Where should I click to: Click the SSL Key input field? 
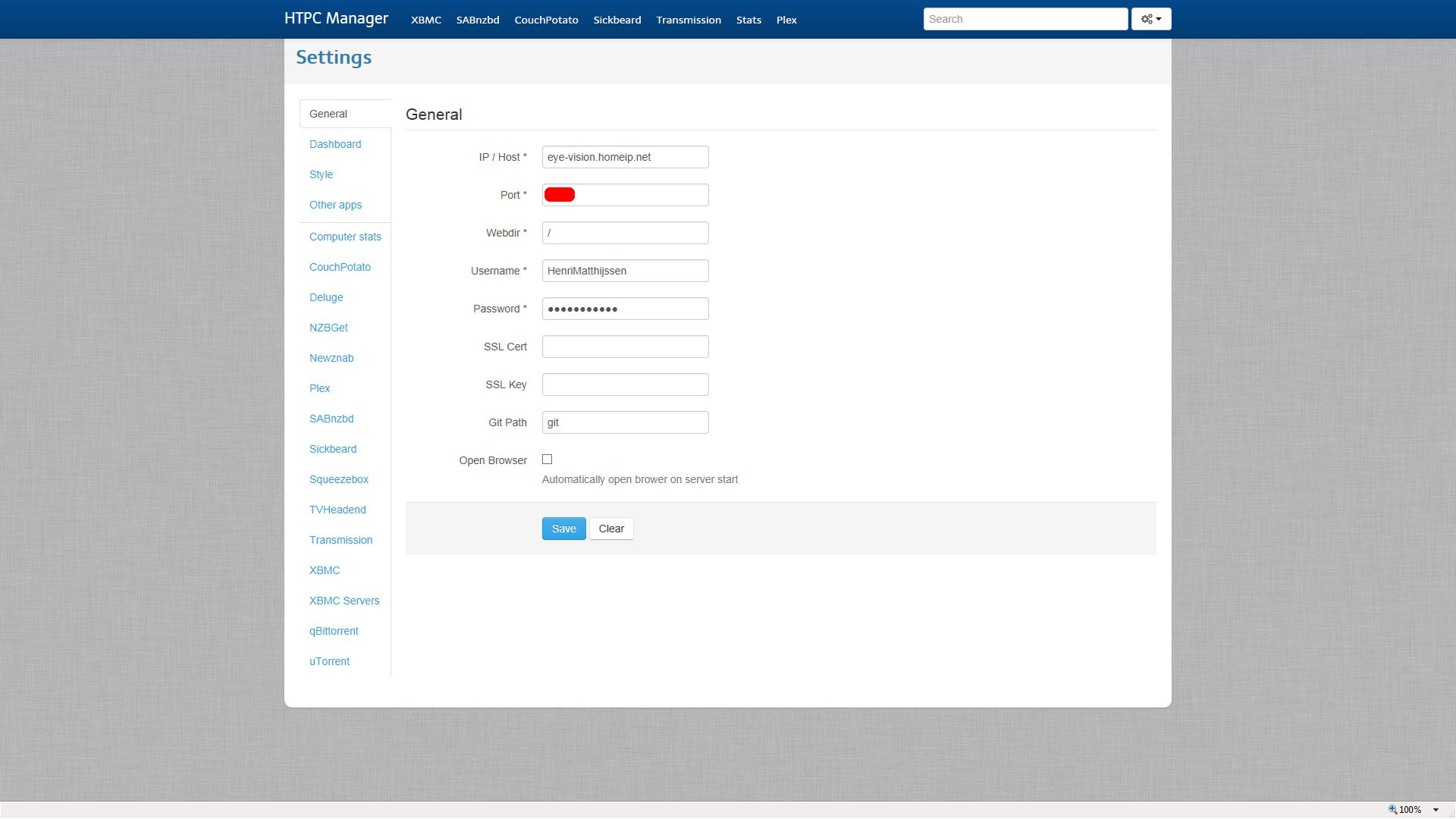coord(625,384)
